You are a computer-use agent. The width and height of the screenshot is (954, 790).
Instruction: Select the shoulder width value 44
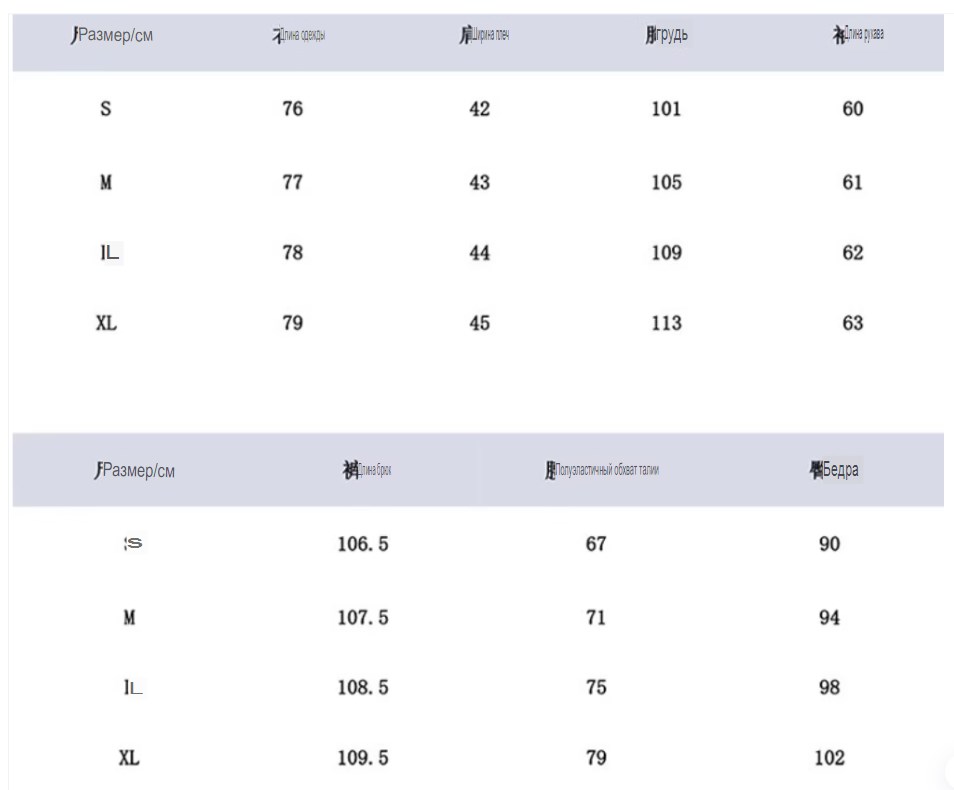click(x=479, y=253)
